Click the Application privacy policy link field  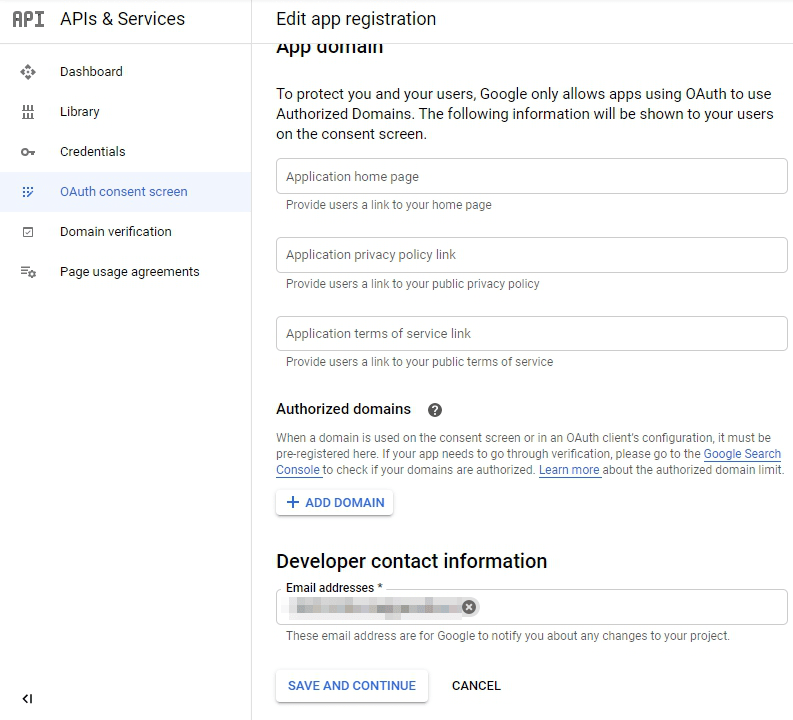[x=531, y=255]
